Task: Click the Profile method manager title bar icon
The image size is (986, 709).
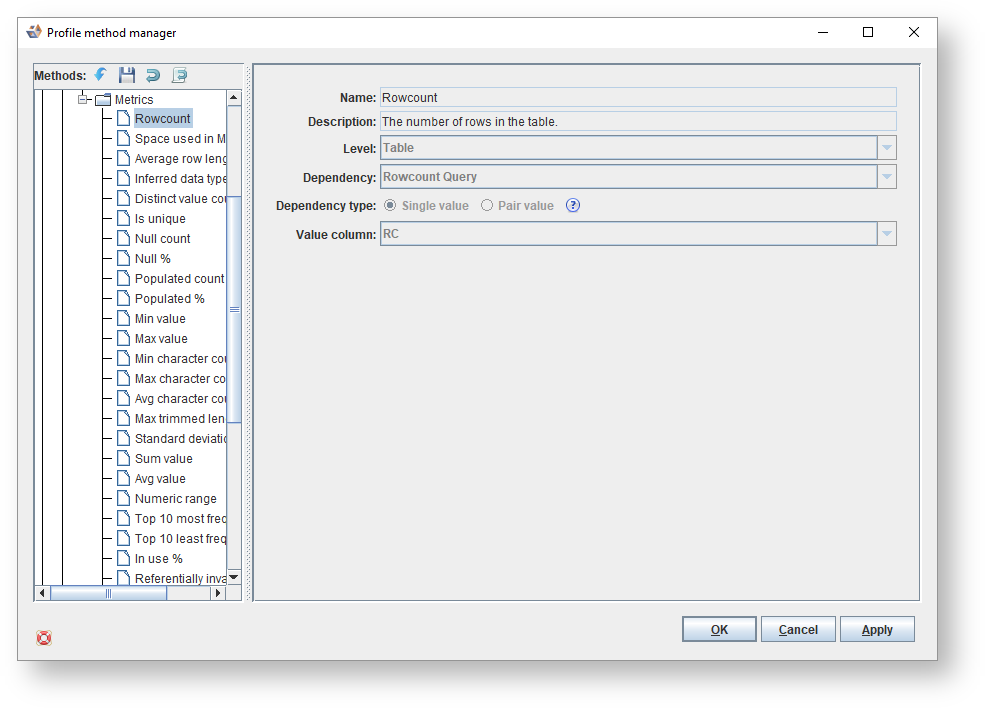Action: coord(34,32)
